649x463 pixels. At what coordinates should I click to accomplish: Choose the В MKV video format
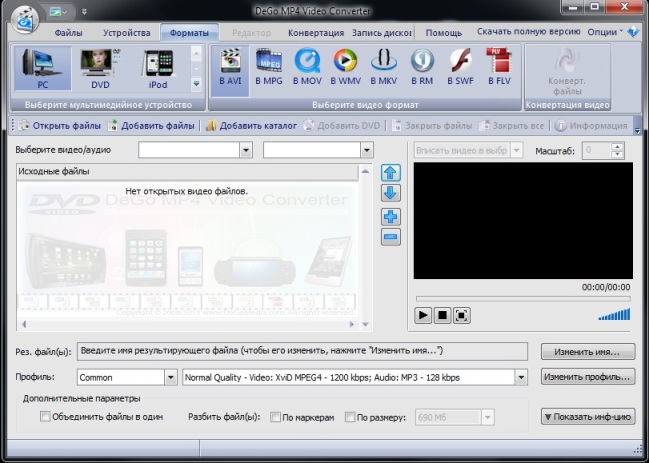coord(384,67)
